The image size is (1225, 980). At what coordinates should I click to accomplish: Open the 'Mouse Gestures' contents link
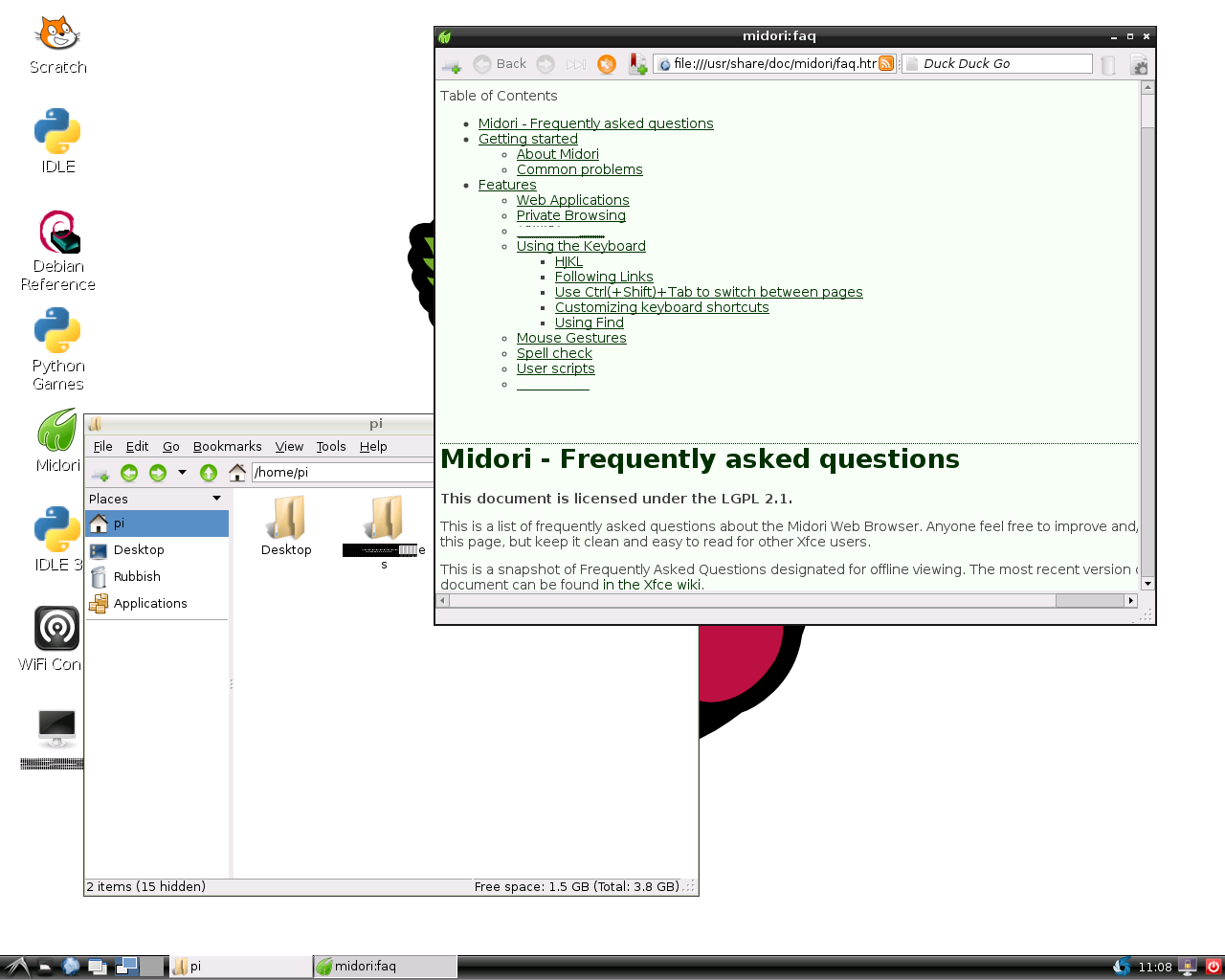(570, 338)
